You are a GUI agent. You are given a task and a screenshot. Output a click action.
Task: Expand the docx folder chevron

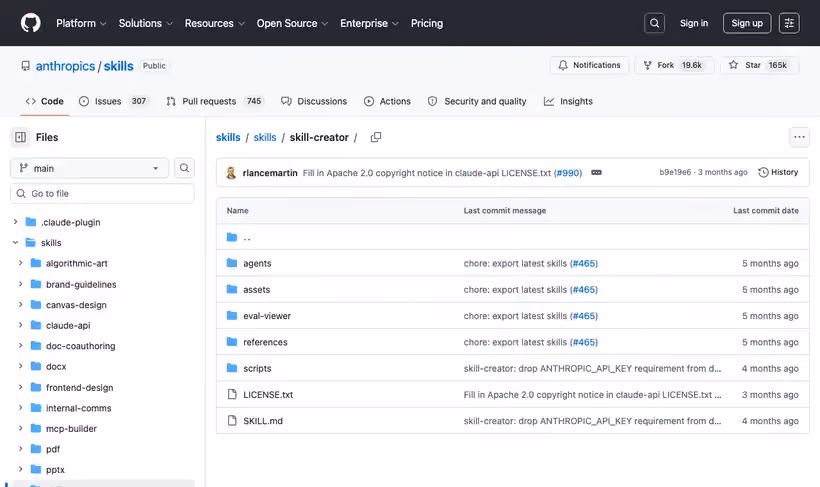(x=20, y=366)
